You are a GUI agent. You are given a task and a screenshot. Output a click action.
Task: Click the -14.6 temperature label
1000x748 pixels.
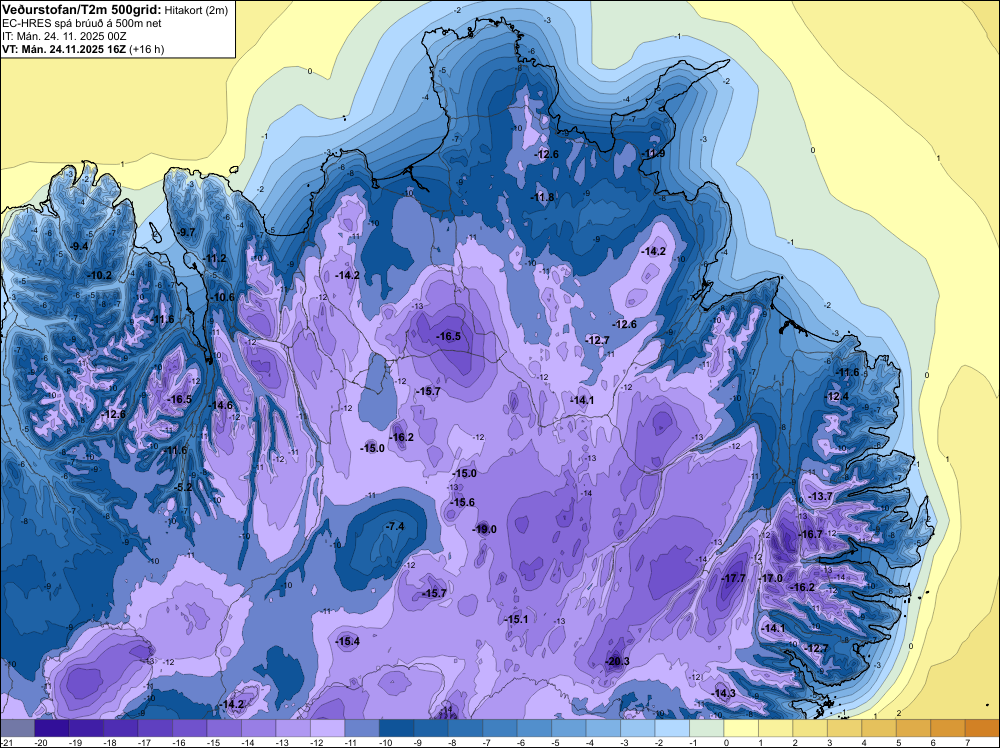pyautogui.click(x=221, y=405)
